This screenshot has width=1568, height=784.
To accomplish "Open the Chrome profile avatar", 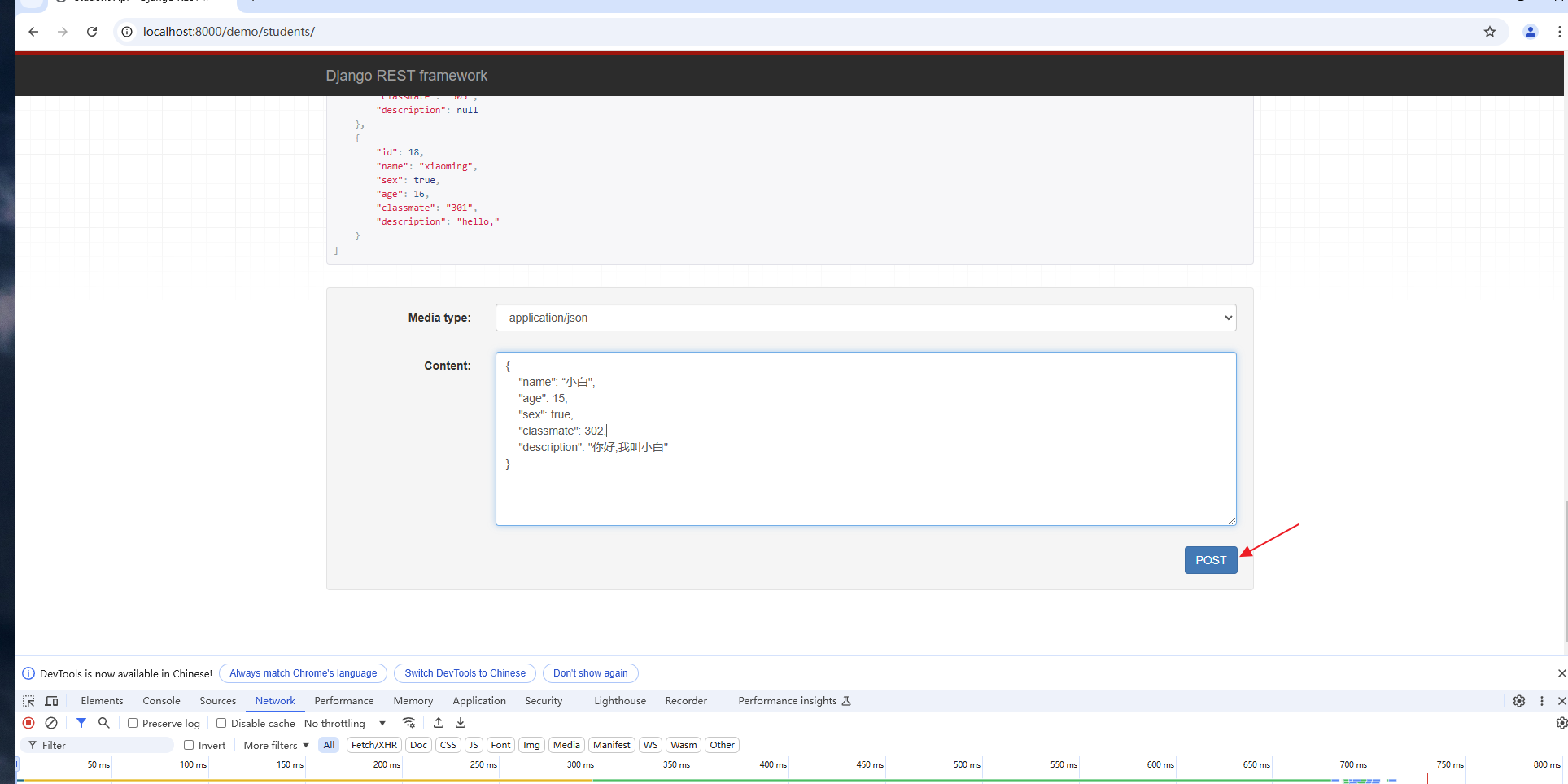I will (1531, 32).
